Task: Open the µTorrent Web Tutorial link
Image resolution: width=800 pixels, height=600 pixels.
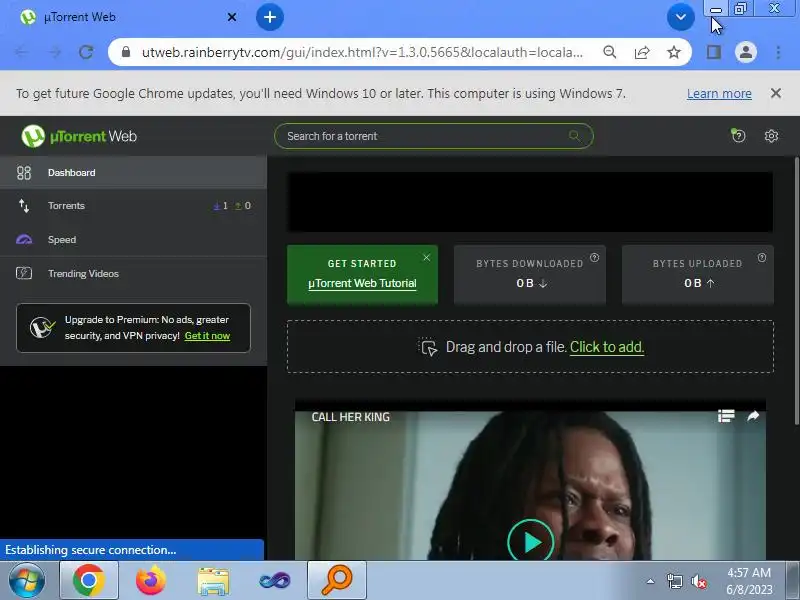Action: (x=362, y=283)
